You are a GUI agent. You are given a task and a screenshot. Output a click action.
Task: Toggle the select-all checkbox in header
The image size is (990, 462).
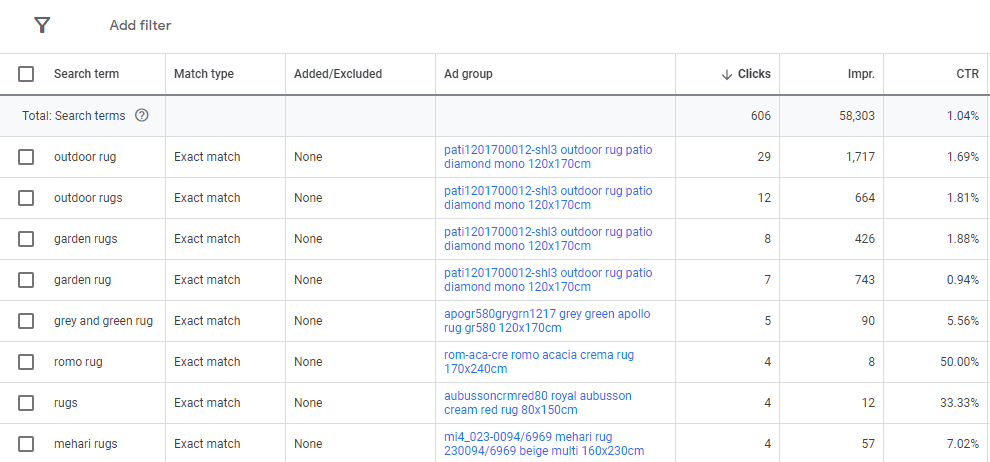tap(26, 74)
